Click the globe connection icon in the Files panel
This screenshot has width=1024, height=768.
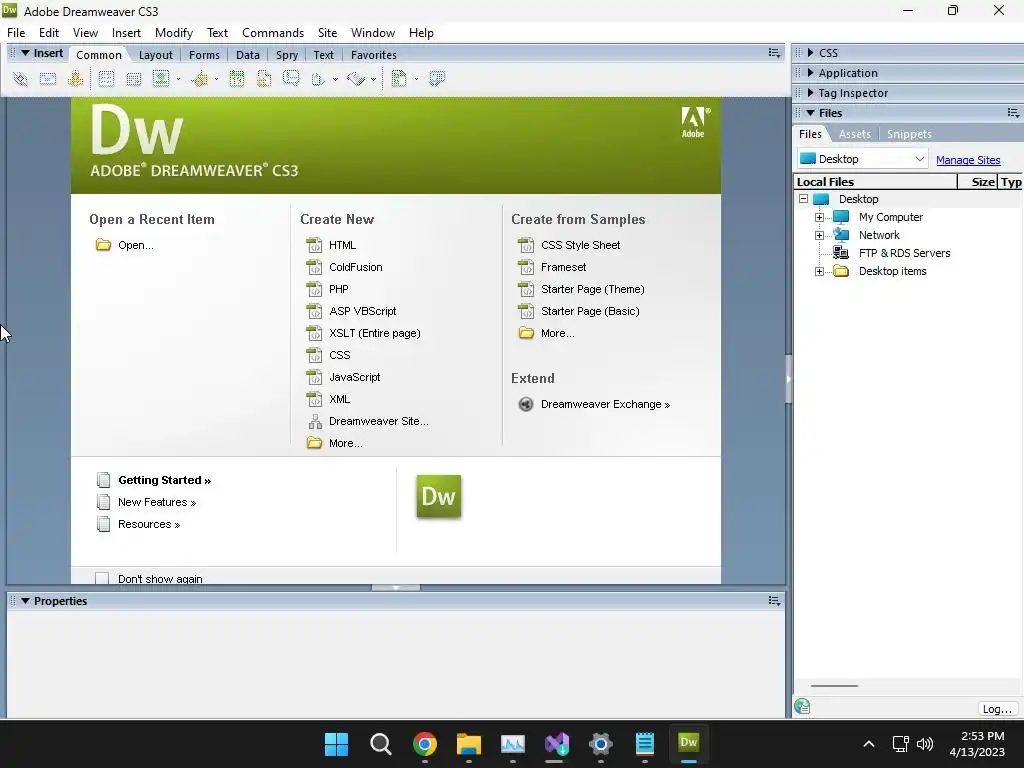[803, 707]
